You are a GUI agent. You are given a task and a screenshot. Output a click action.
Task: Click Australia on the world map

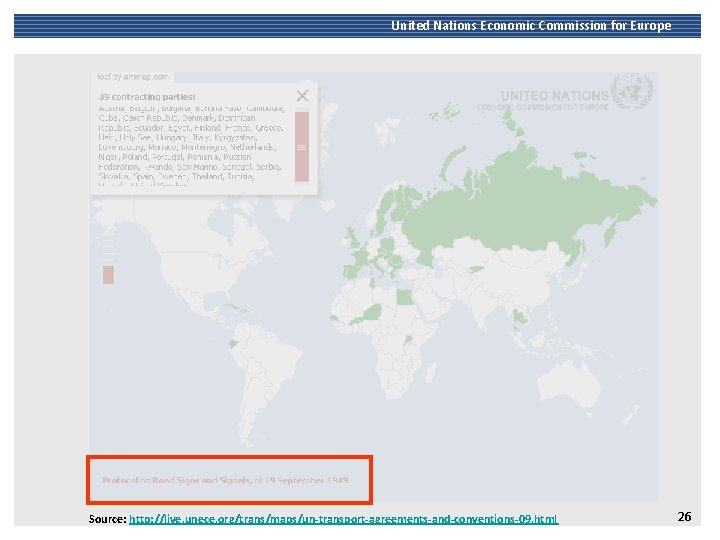569,384
